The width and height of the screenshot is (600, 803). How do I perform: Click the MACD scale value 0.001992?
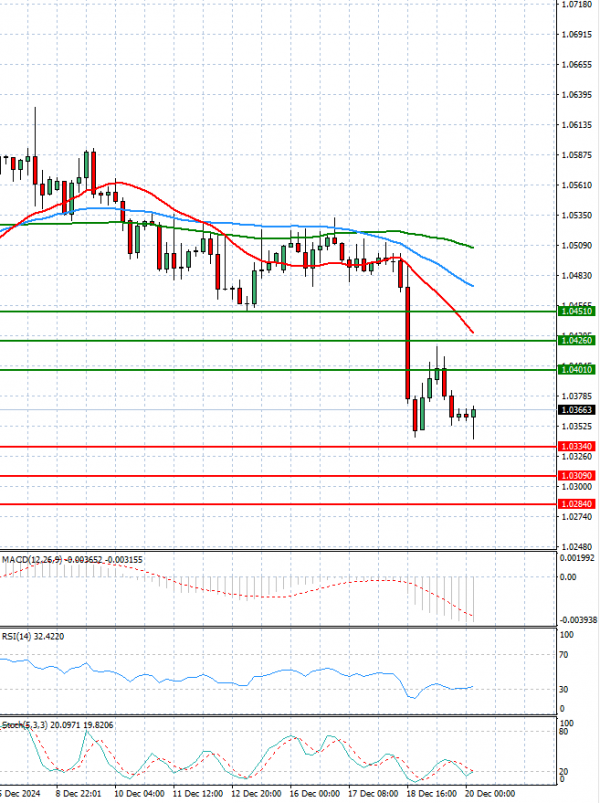[x=577, y=558]
